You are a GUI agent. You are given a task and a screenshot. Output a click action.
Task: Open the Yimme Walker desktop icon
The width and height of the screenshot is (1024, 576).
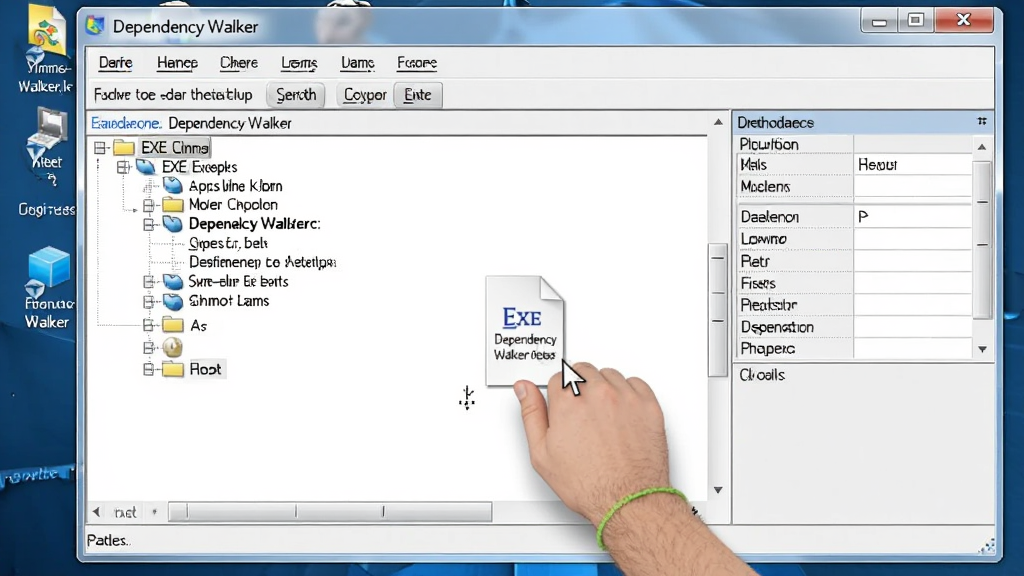click(x=46, y=50)
